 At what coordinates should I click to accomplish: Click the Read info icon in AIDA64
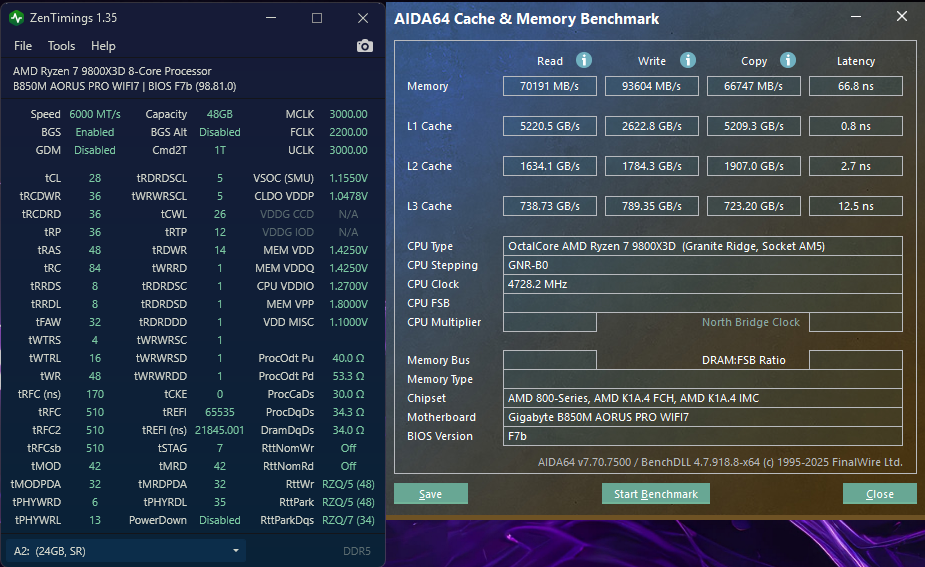pos(583,60)
